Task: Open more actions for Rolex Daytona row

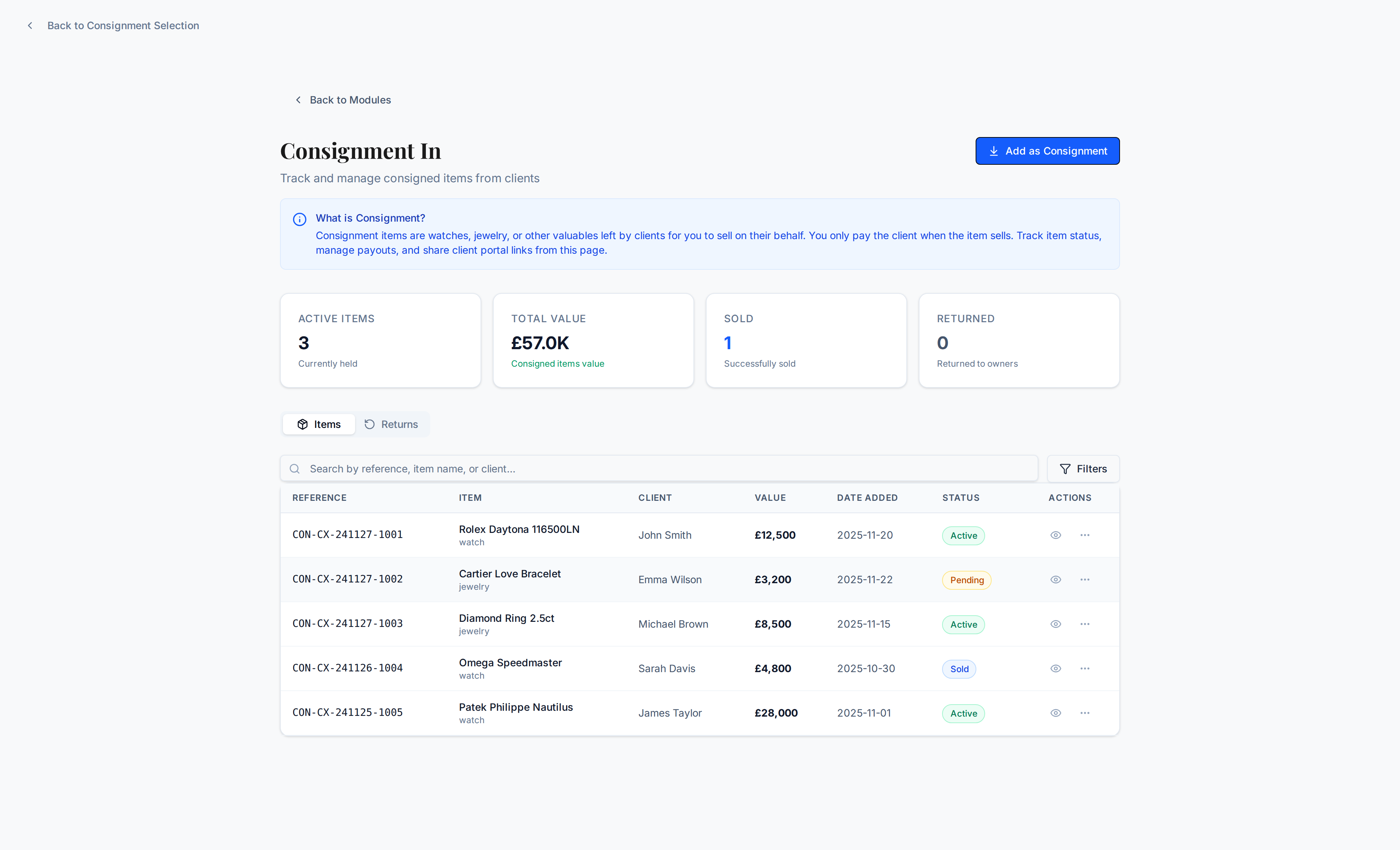Action: click(1085, 535)
